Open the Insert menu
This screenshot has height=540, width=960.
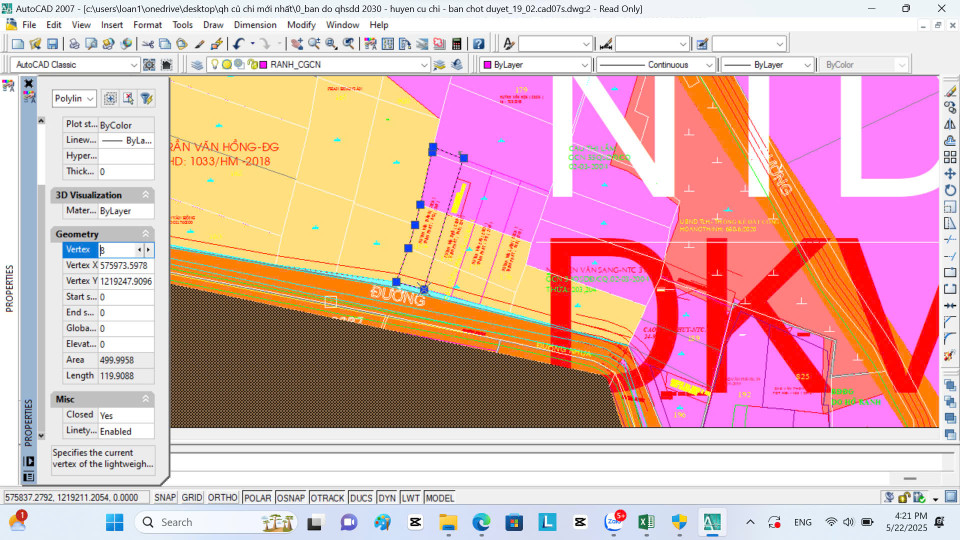point(112,25)
